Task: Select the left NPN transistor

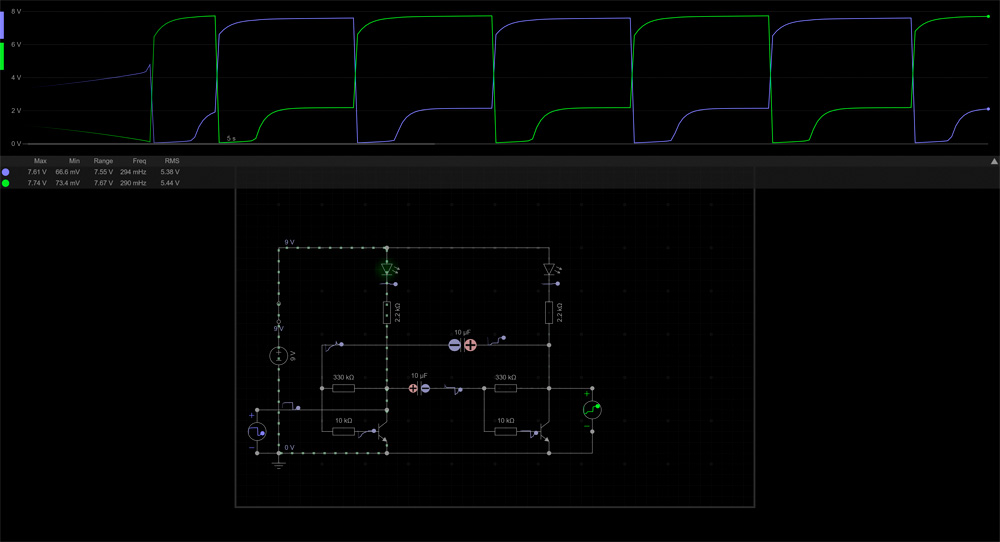Action: 382,432
